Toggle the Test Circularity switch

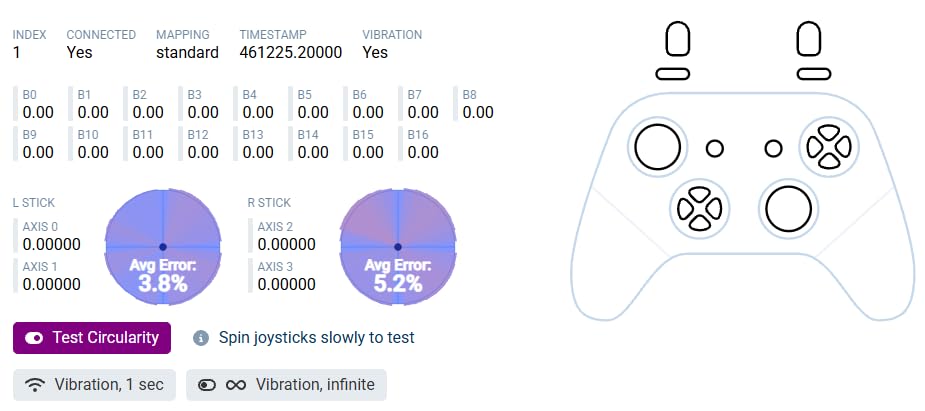click(x=35, y=338)
